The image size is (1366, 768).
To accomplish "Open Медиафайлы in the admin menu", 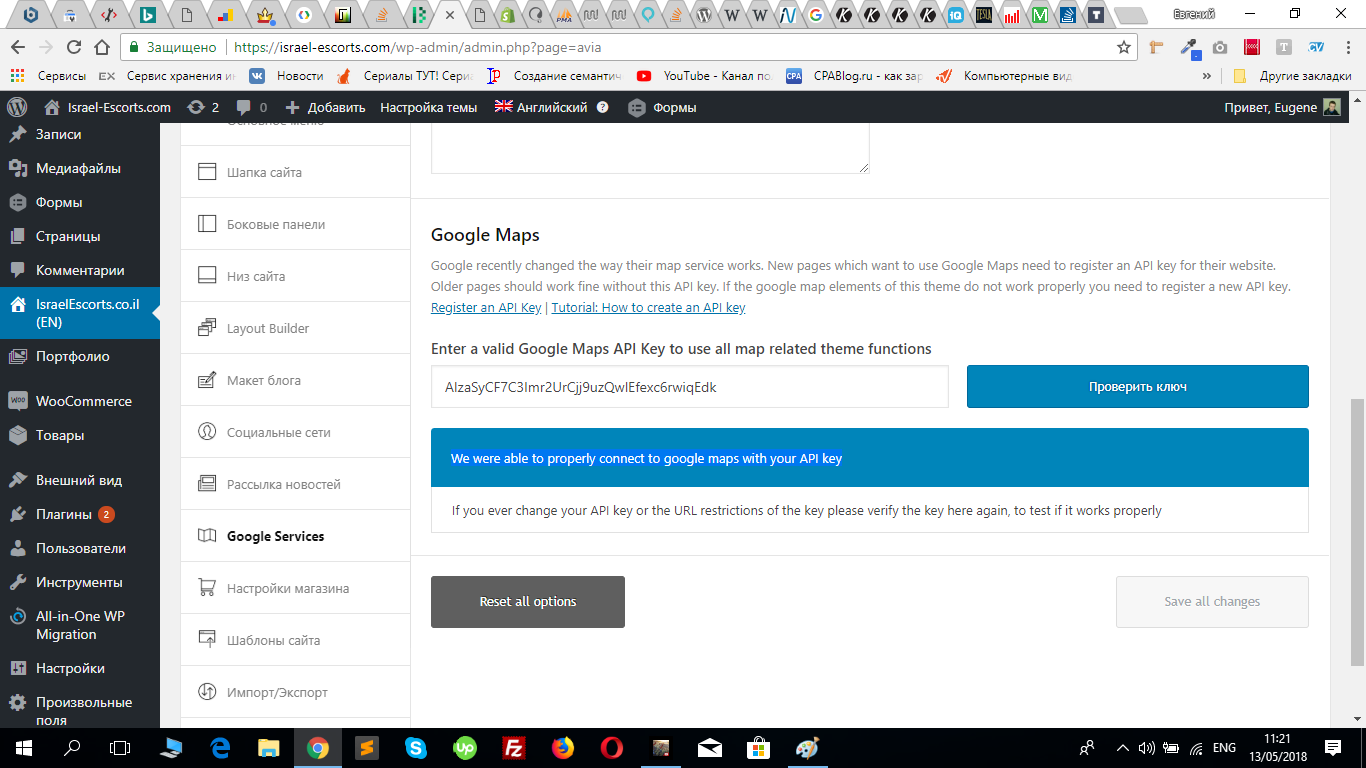I will click(80, 168).
